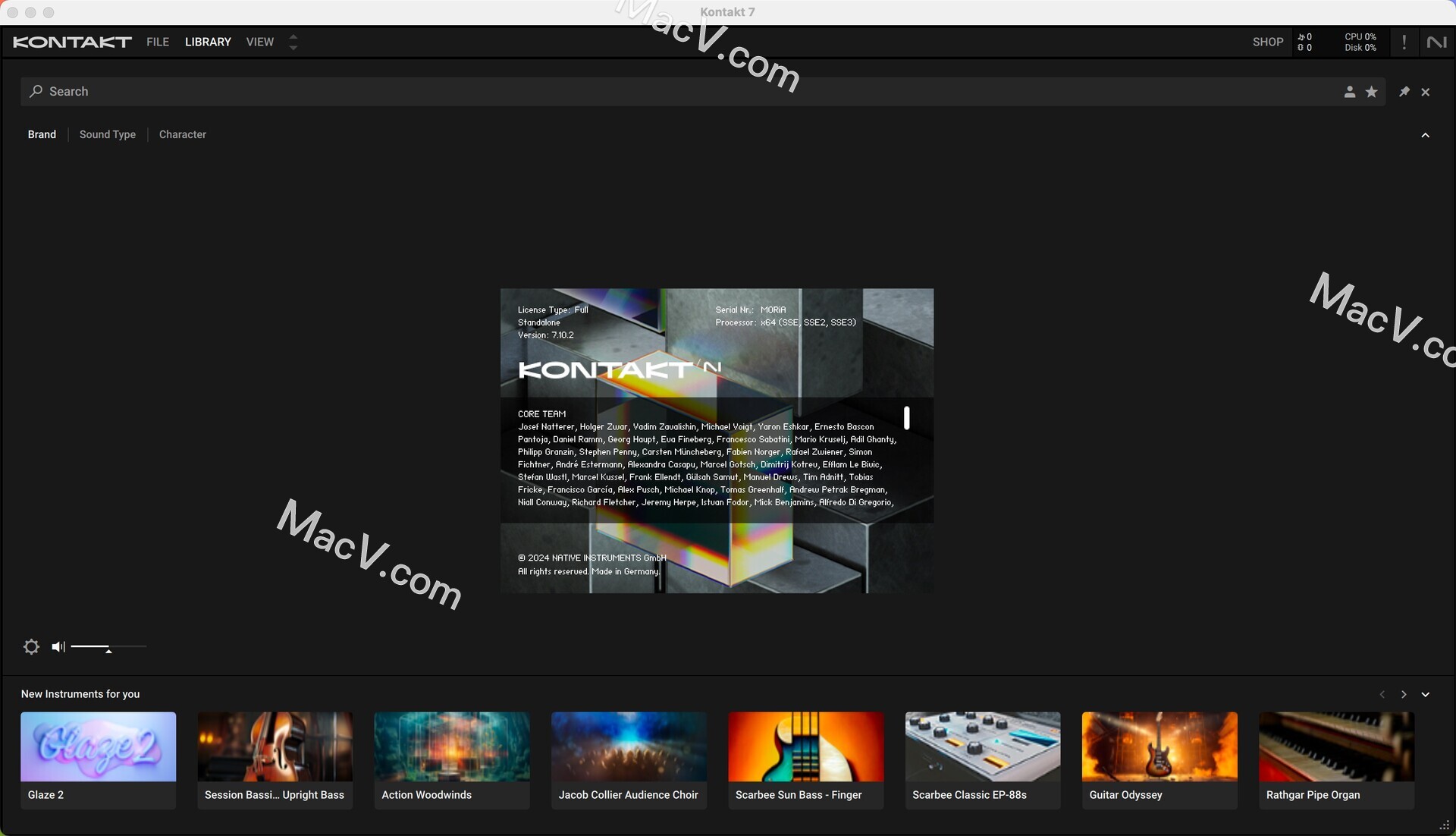The image size is (1456, 836).
Task: Open the Guitar Odyssey instrument thumbnail
Action: point(1159,746)
